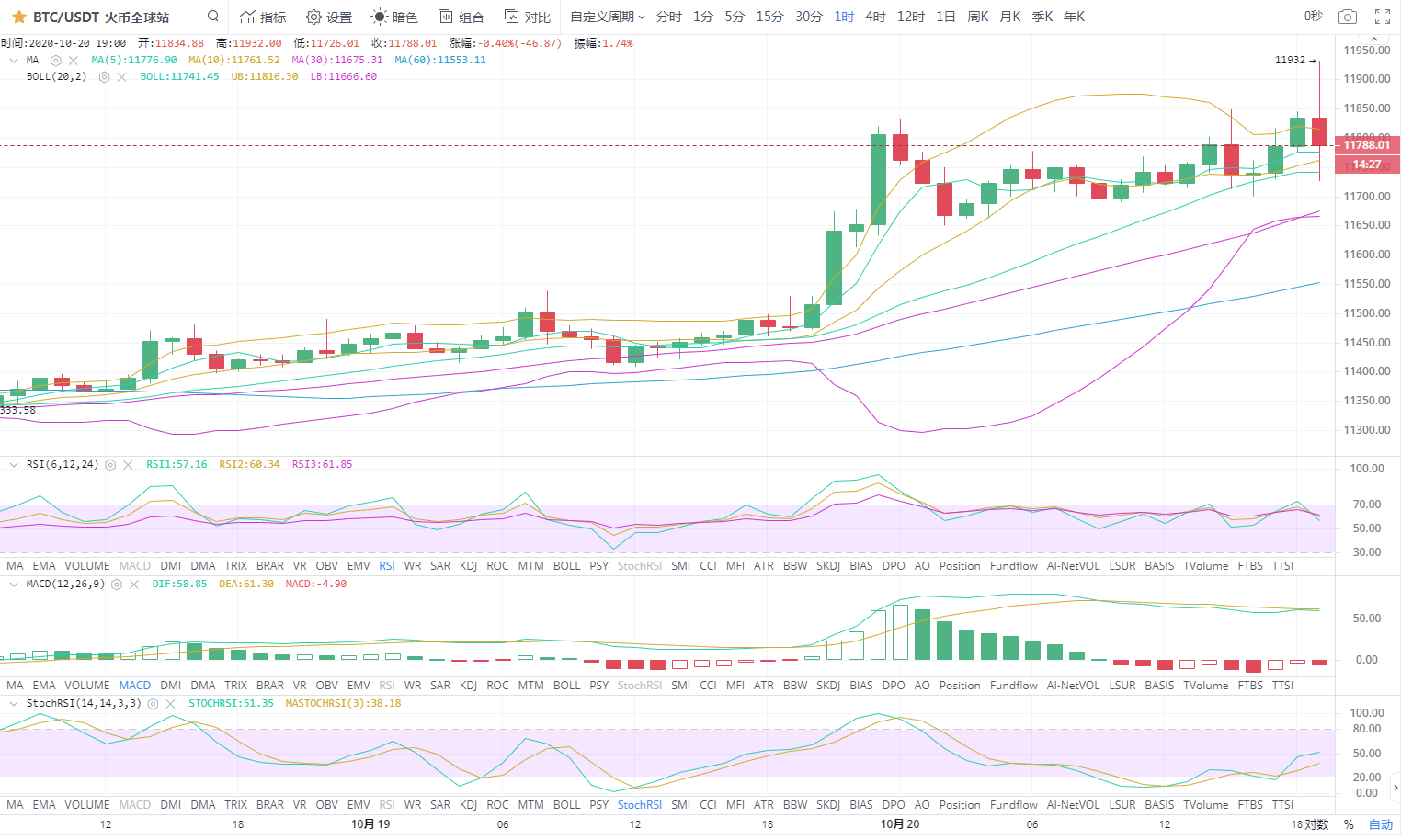Collapse the MA legend chevron

pos(14,60)
